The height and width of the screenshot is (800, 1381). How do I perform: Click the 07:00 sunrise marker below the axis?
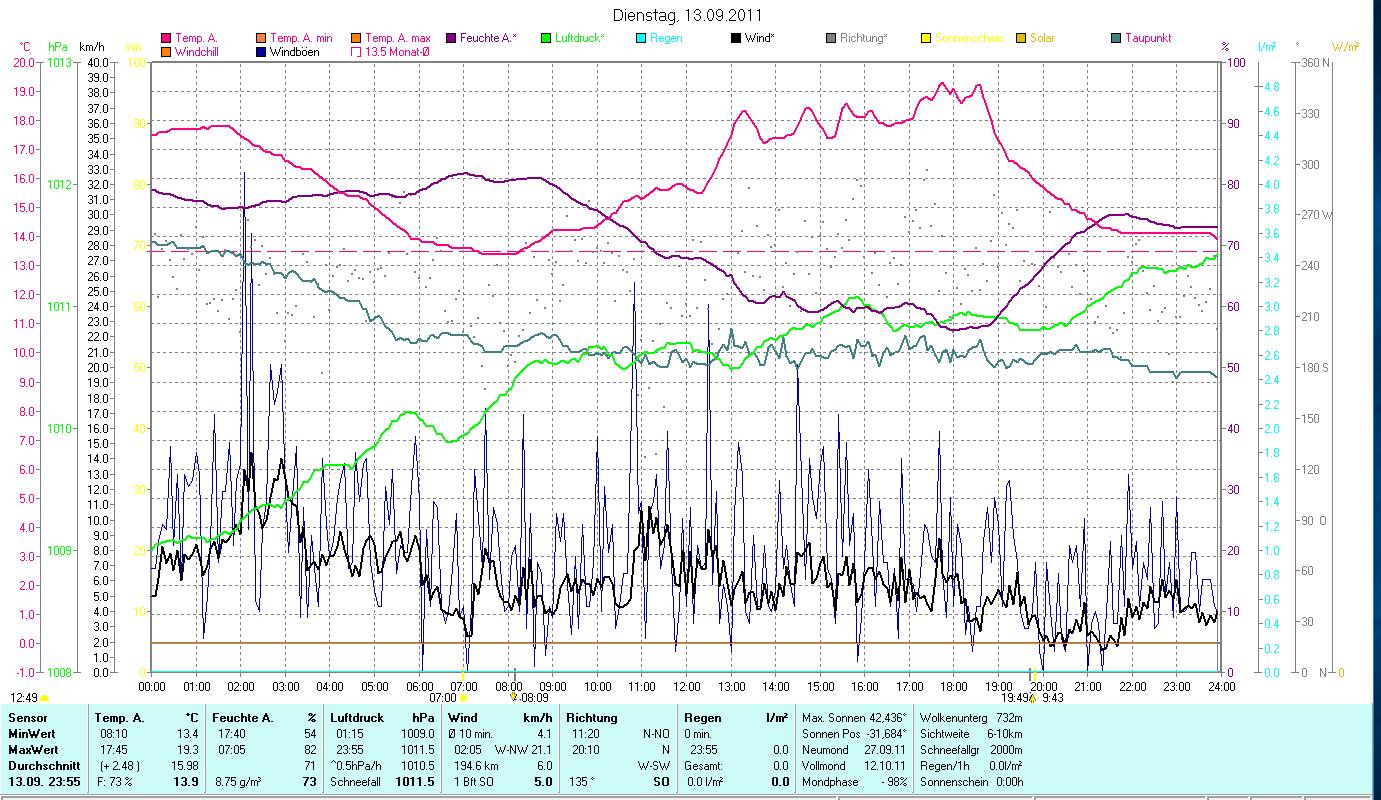pos(462,697)
